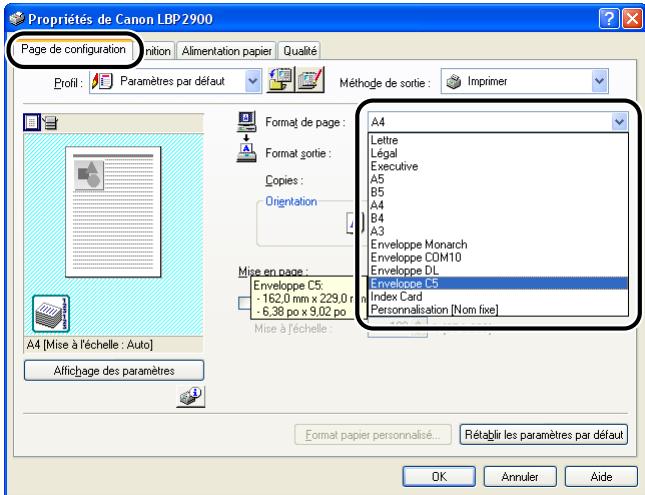Image resolution: width=645 pixels, height=495 pixels.
Task: Switch to Qualité tab
Action: (x=300, y=51)
